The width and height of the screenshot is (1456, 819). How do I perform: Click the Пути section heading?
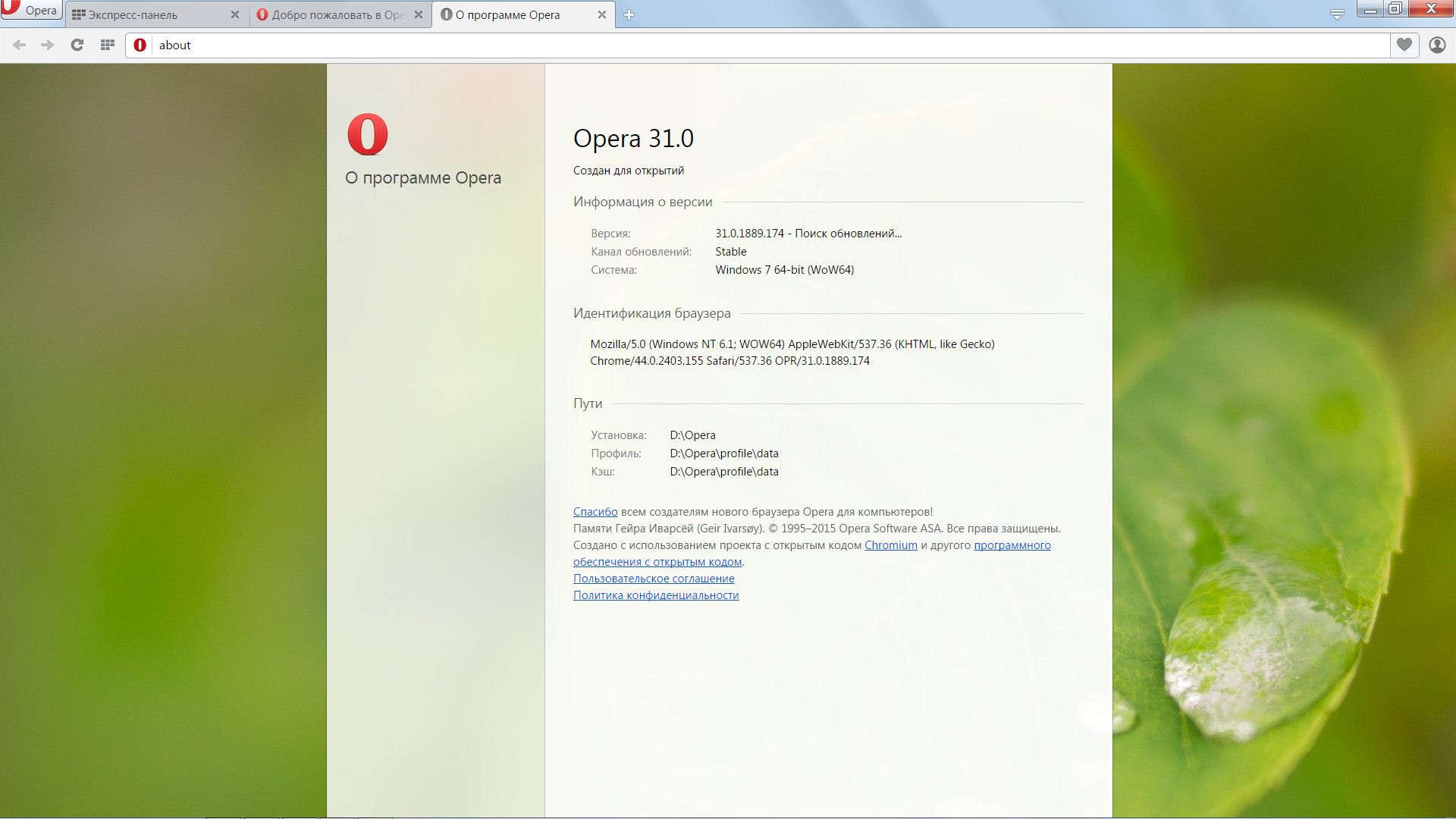tap(588, 403)
